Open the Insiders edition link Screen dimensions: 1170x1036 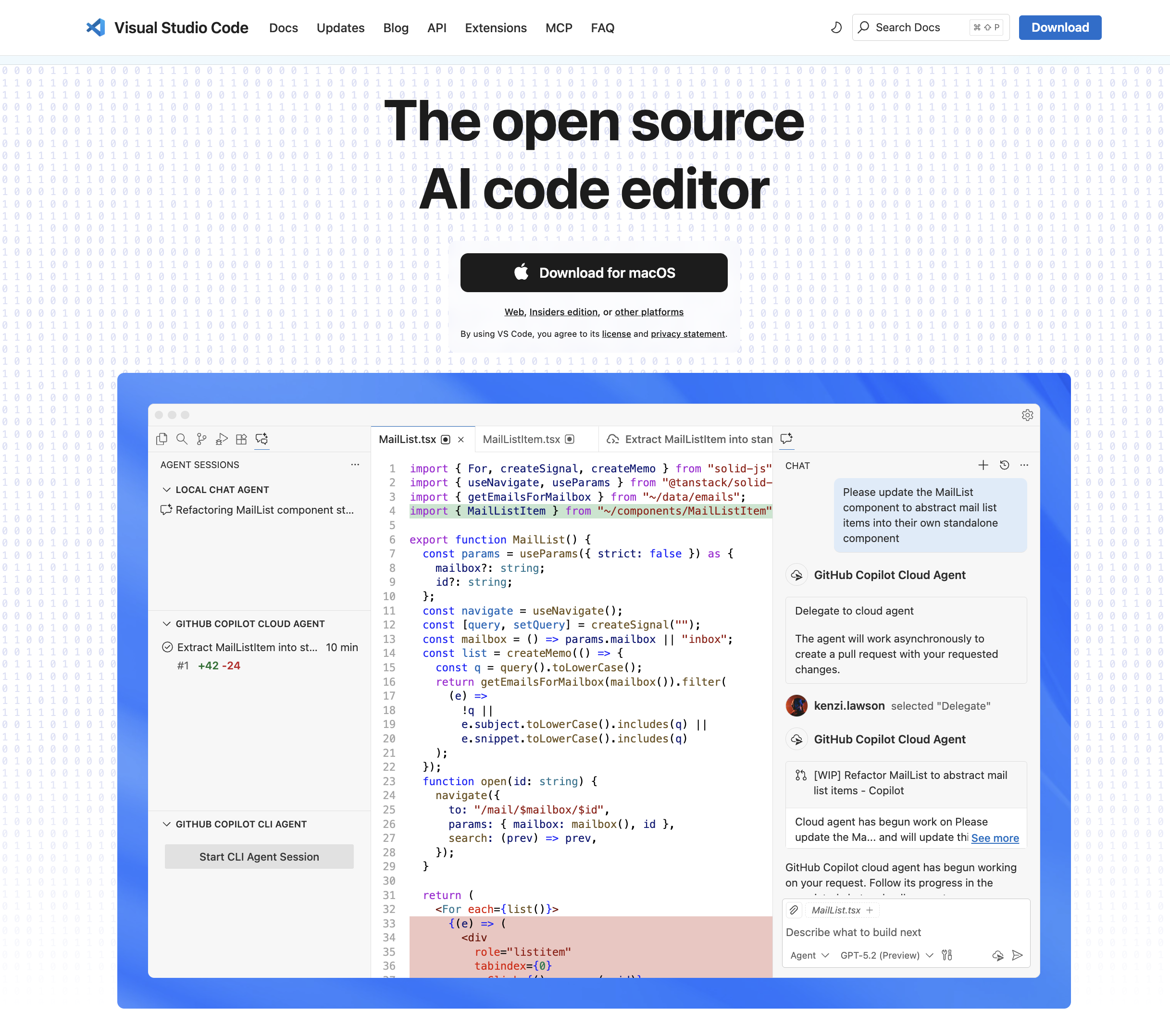pos(563,312)
